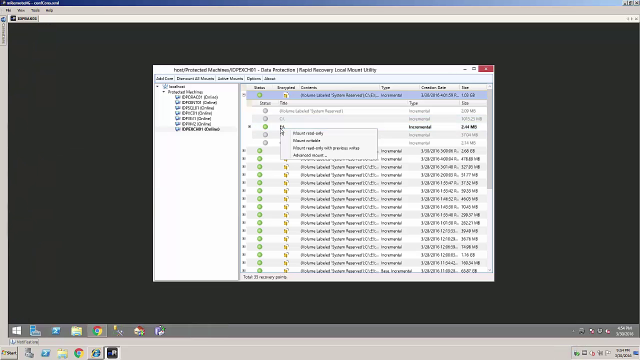
Task: Expand the 160.54 MB recovery point row
Action: click(244, 263)
